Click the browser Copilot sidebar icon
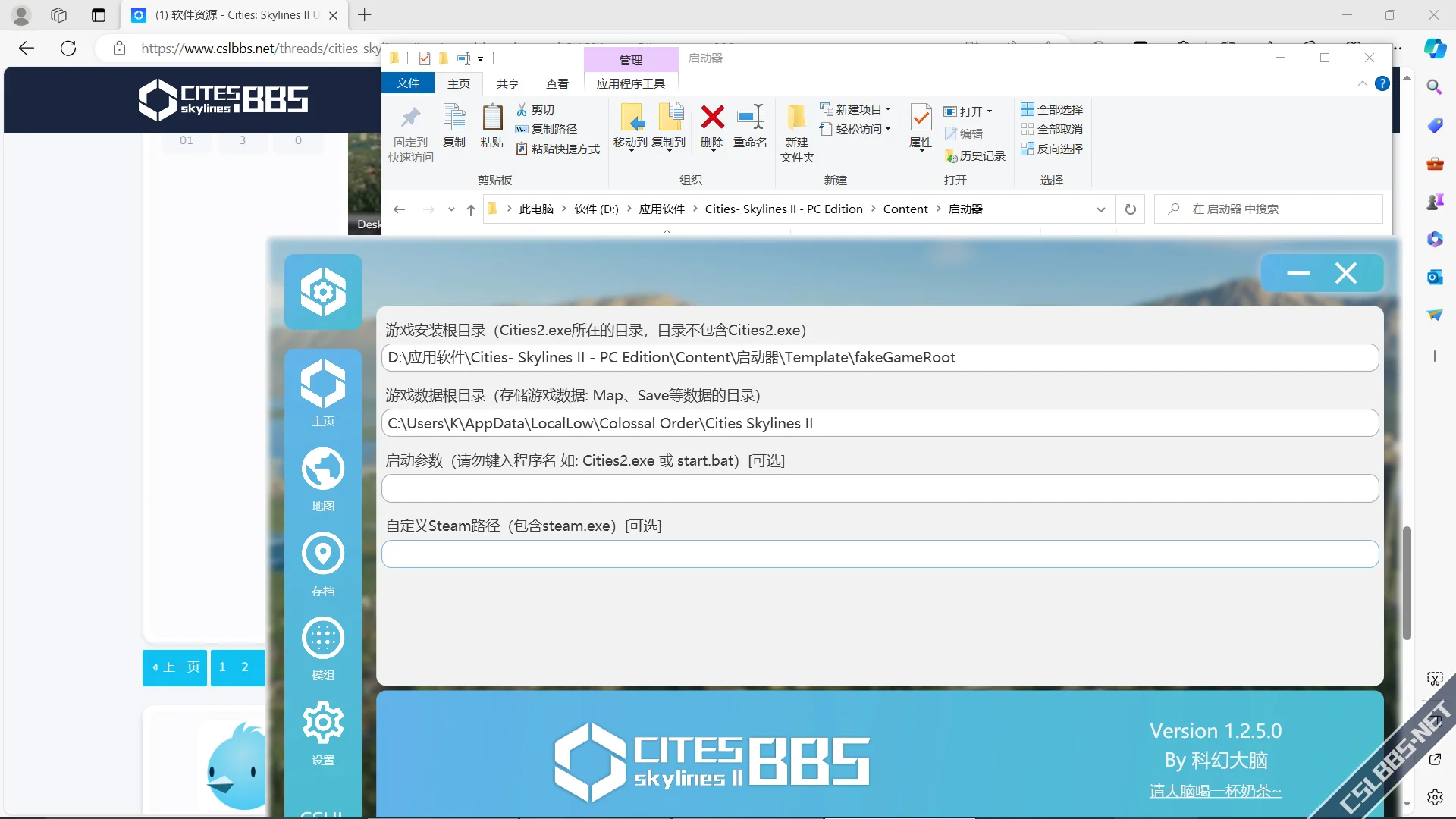 1434,49
